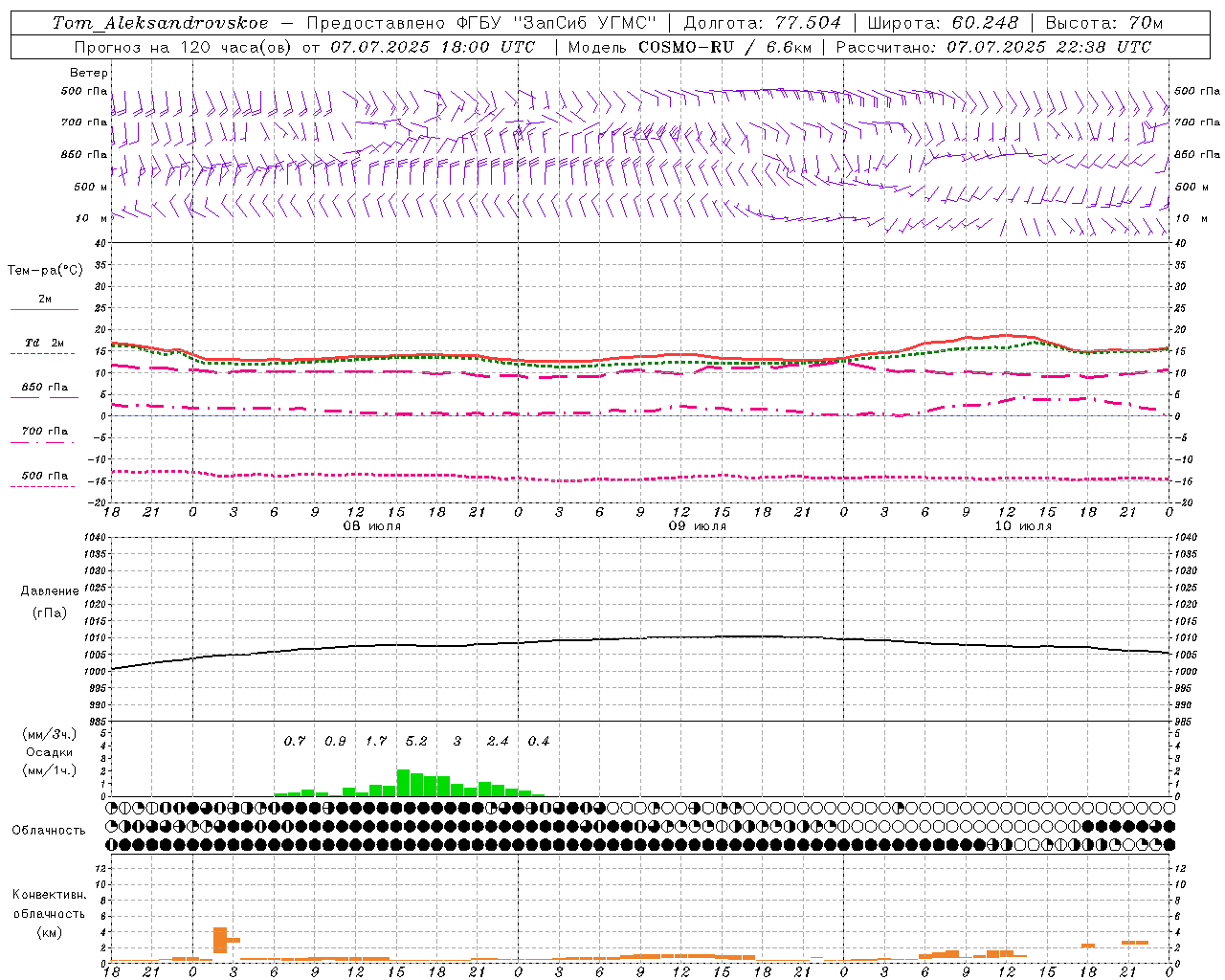Click the Рассчитано: 07.07.2025 22:38 UTC timestamp
The width and height of the screenshot is (1225, 980).
[993, 47]
